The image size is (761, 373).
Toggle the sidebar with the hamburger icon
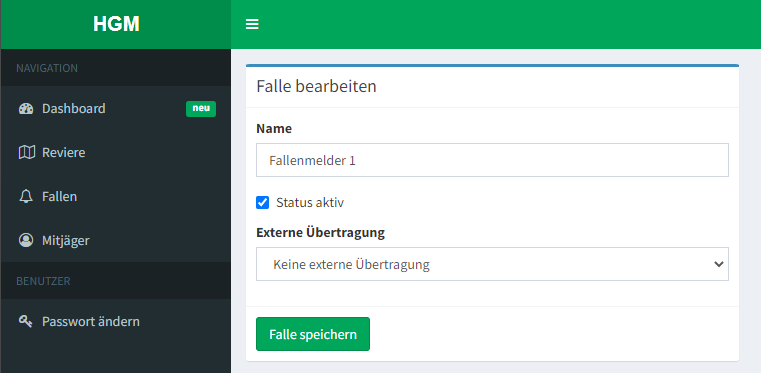[252, 24]
